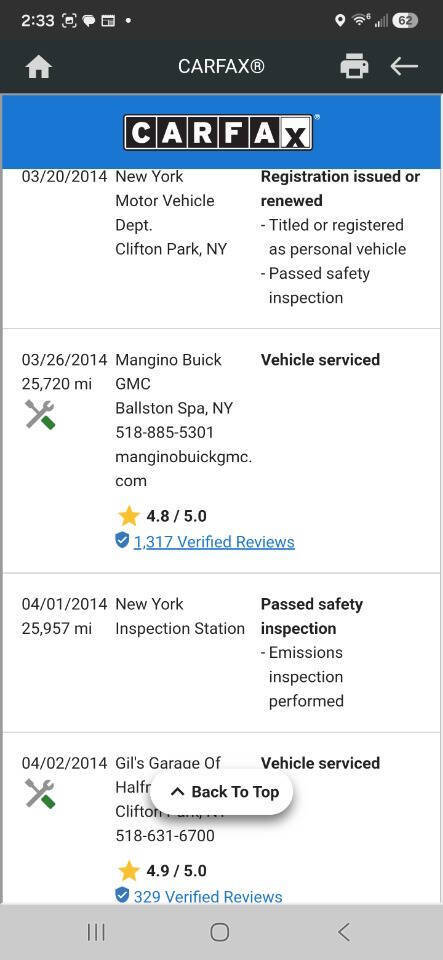Tap the Home icon in header
This screenshot has width=443, height=960.
pos(39,67)
